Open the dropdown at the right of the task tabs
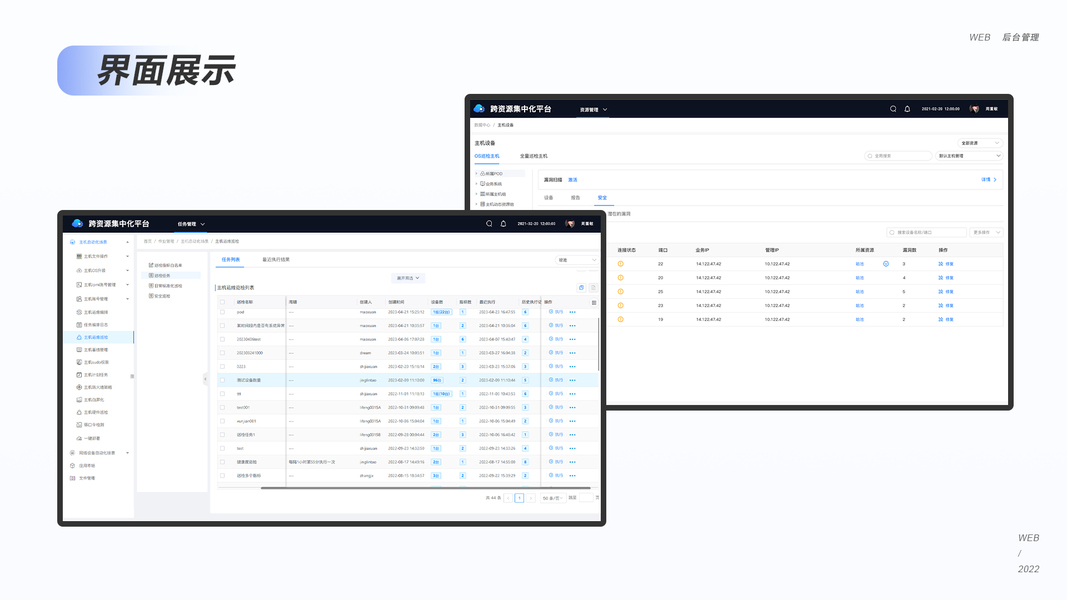This screenshot has width=1067, height=600. [x=577, y=260]
